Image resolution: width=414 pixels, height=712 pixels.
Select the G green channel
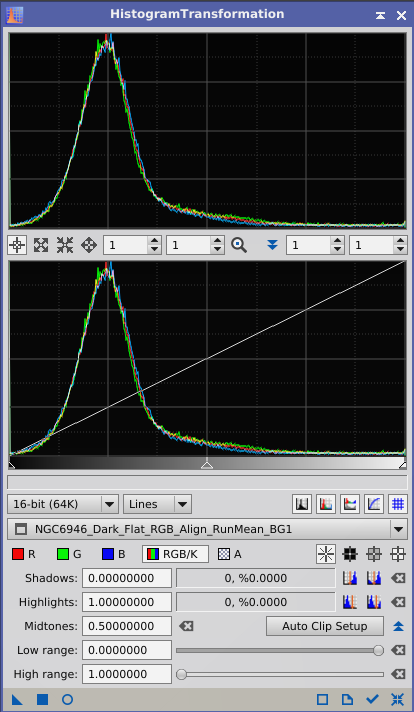pos(69,554)
